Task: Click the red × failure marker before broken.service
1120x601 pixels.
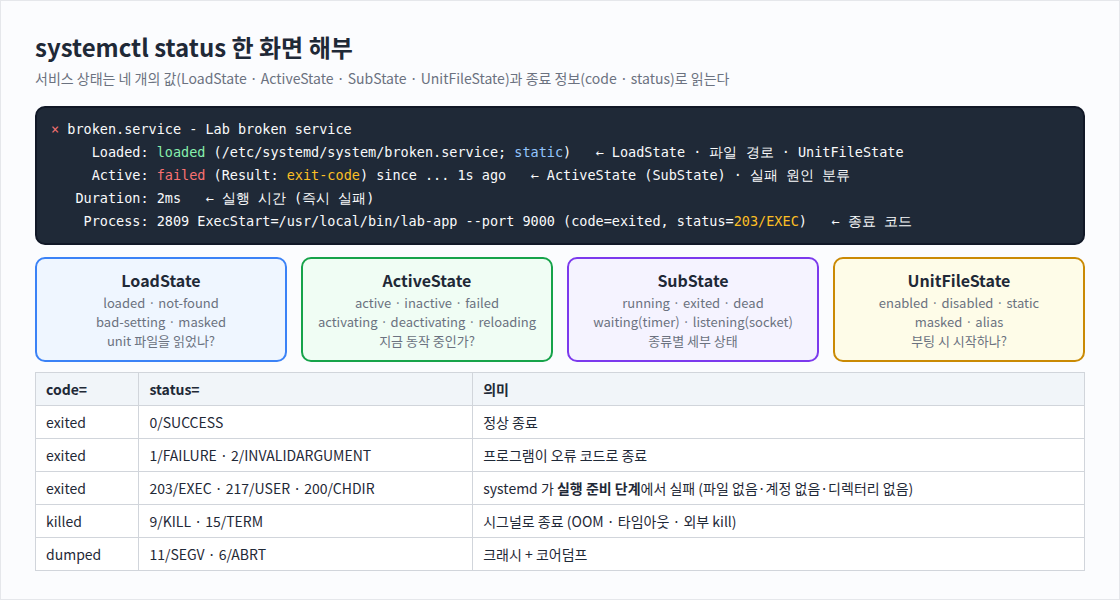Action: click(55, 129)
